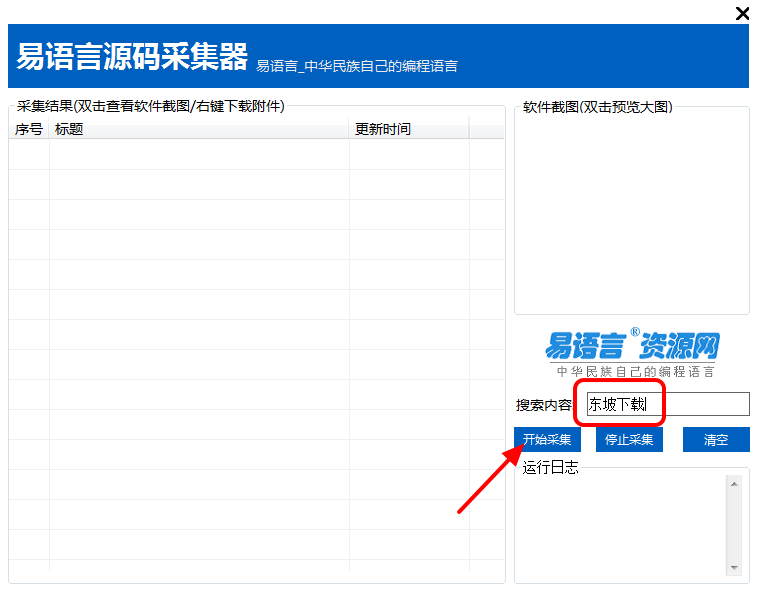
Task: Click the 搜索内容 label
Action: point(543,405)
